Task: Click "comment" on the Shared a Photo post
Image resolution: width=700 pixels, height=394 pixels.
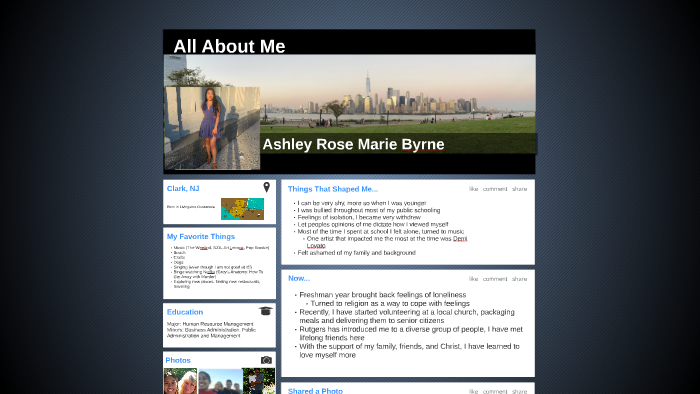Action: tap(495, 391)
